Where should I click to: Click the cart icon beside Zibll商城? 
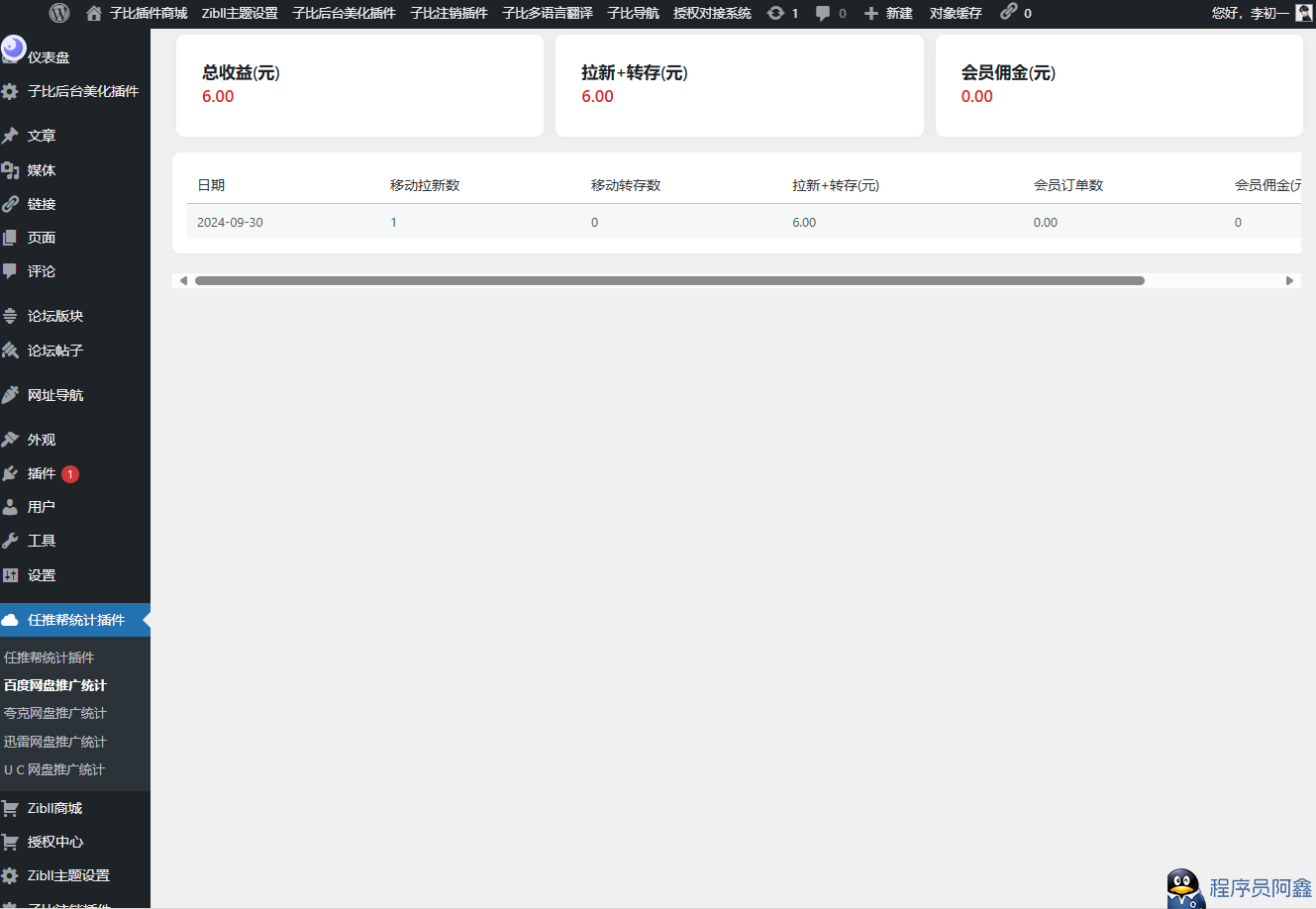(x=10, y=808)
